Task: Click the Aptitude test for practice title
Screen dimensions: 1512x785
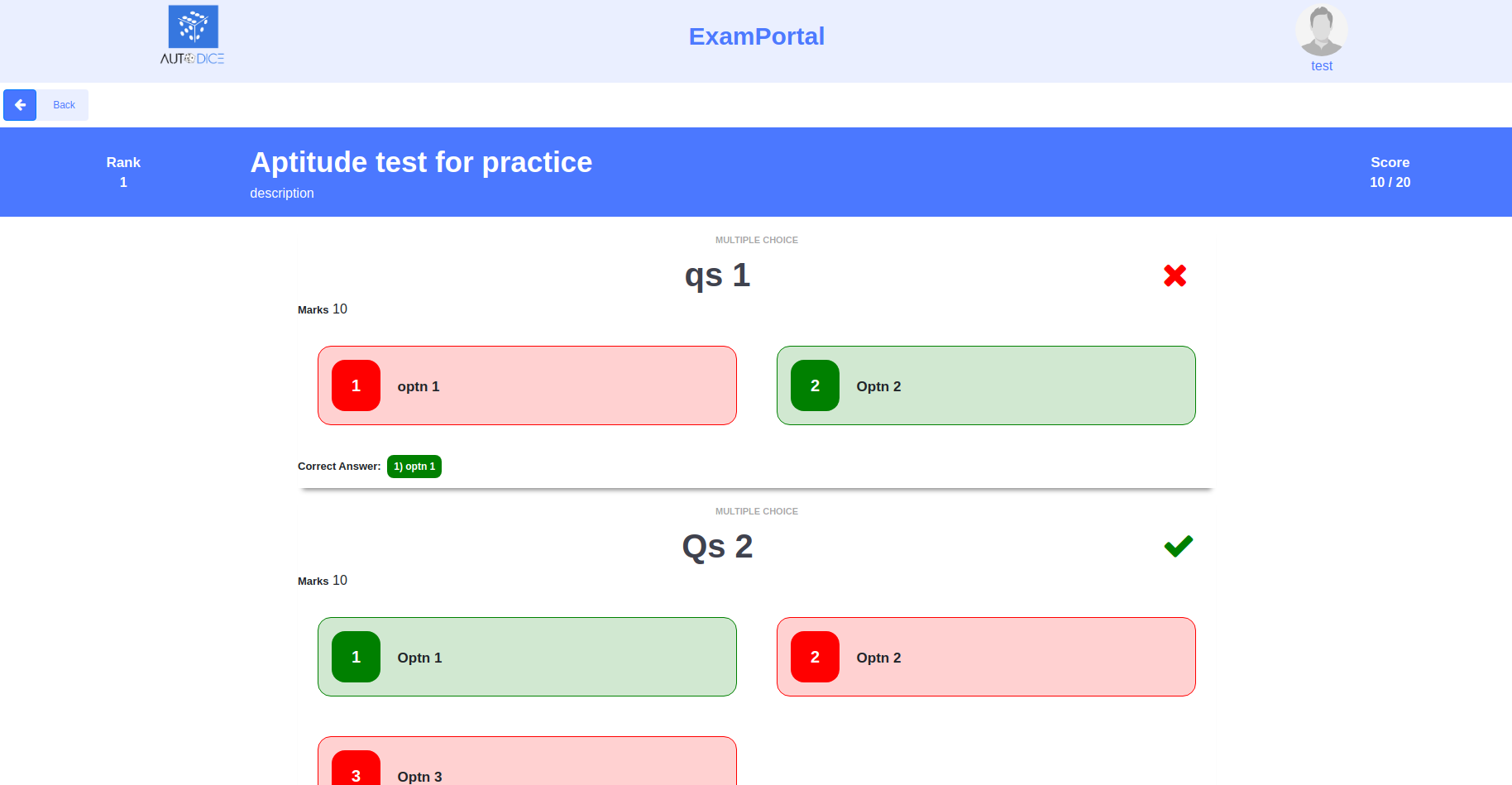Action: [421, 162]
